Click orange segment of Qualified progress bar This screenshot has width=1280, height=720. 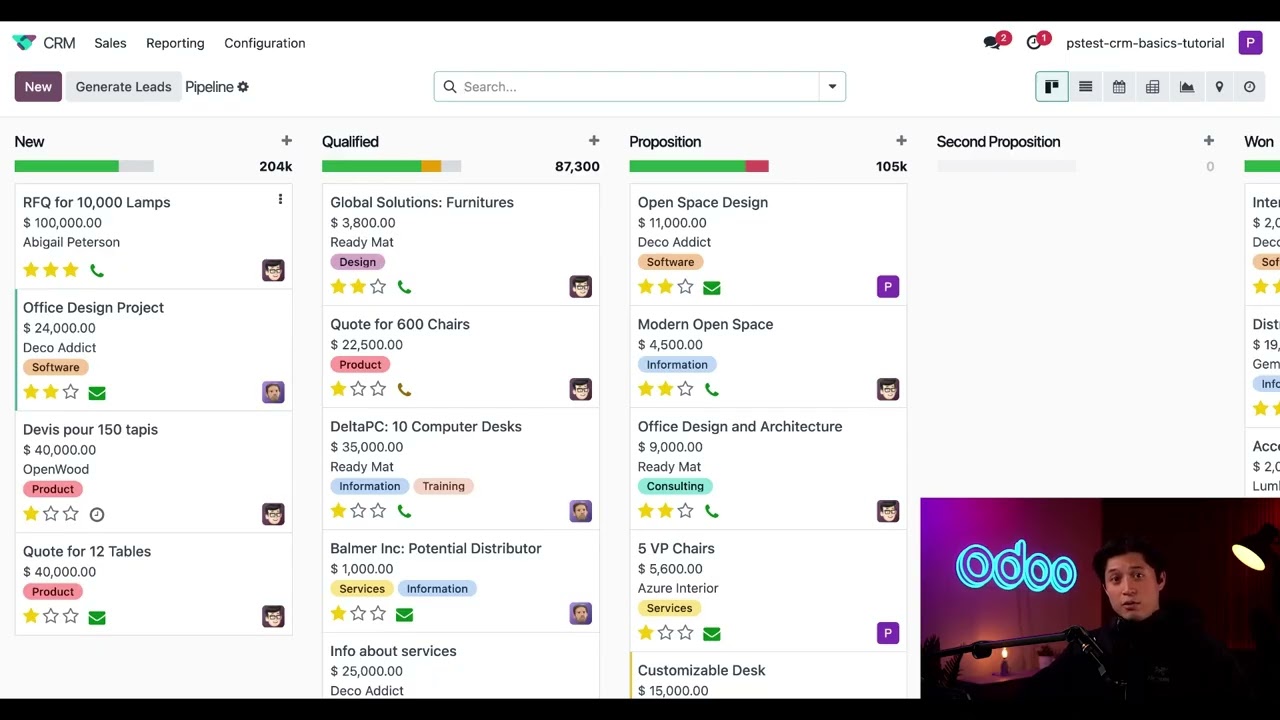[431, 166]
